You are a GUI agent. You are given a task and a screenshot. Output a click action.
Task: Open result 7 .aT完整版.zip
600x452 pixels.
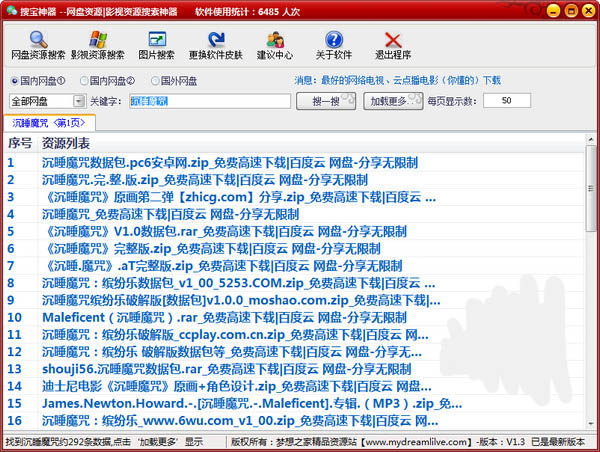pos(222,266)
